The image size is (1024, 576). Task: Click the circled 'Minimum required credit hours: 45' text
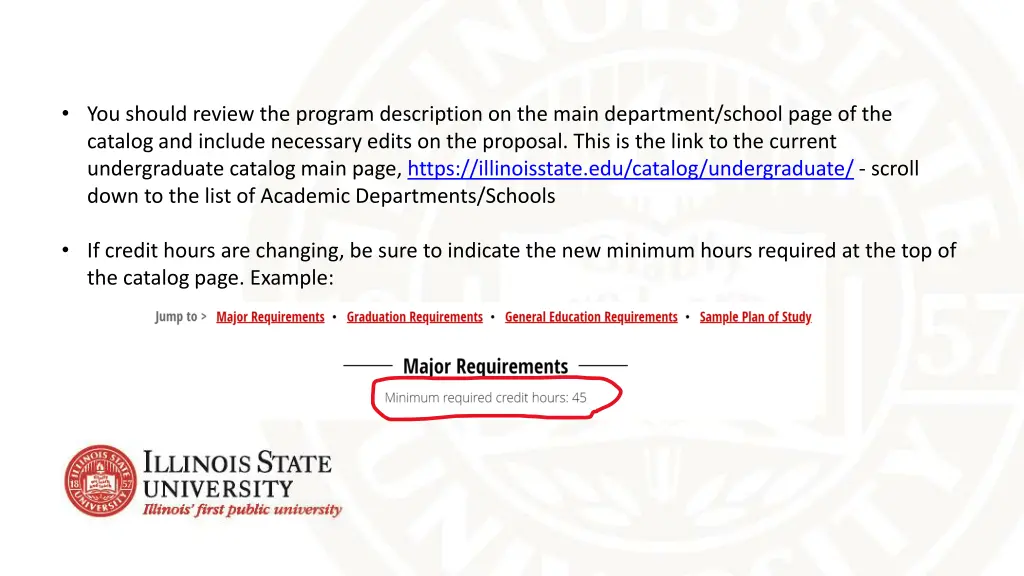pyautogui.click(x=486, y=397)
